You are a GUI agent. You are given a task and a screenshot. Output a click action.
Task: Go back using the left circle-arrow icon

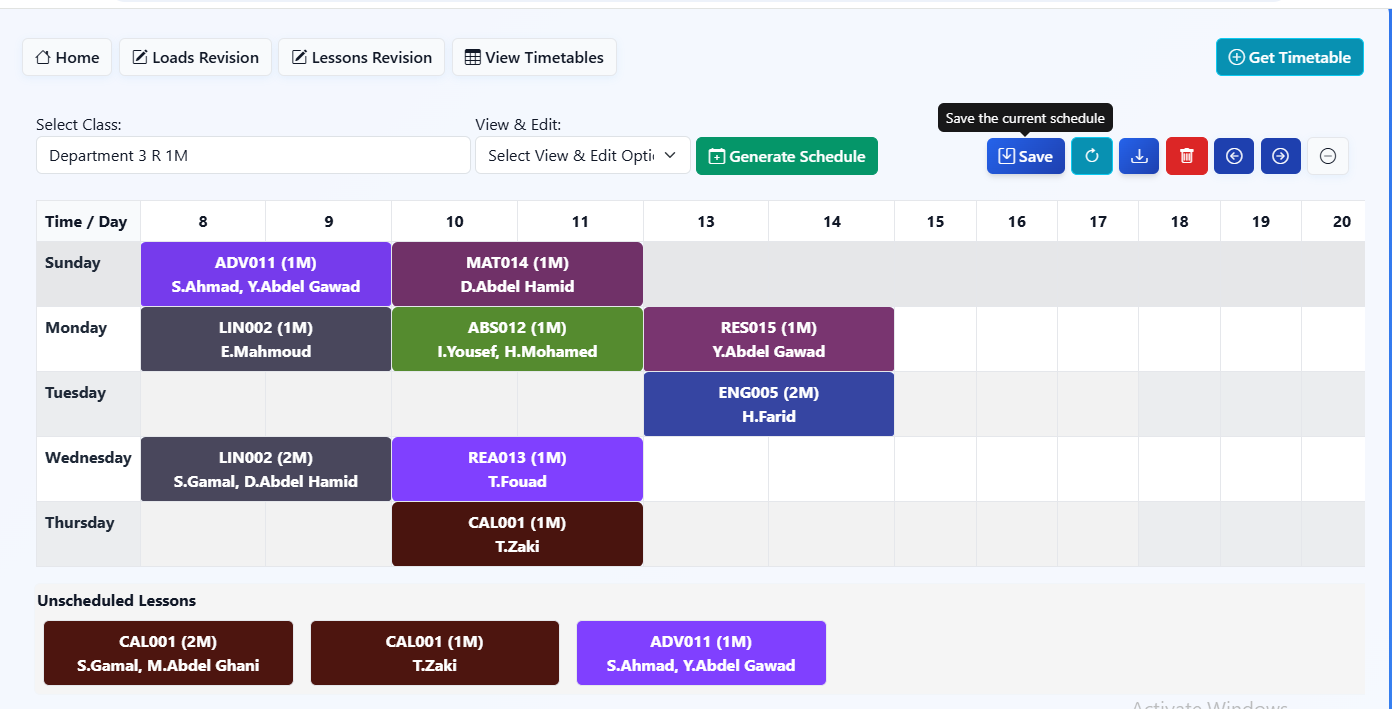[1233, 156]
